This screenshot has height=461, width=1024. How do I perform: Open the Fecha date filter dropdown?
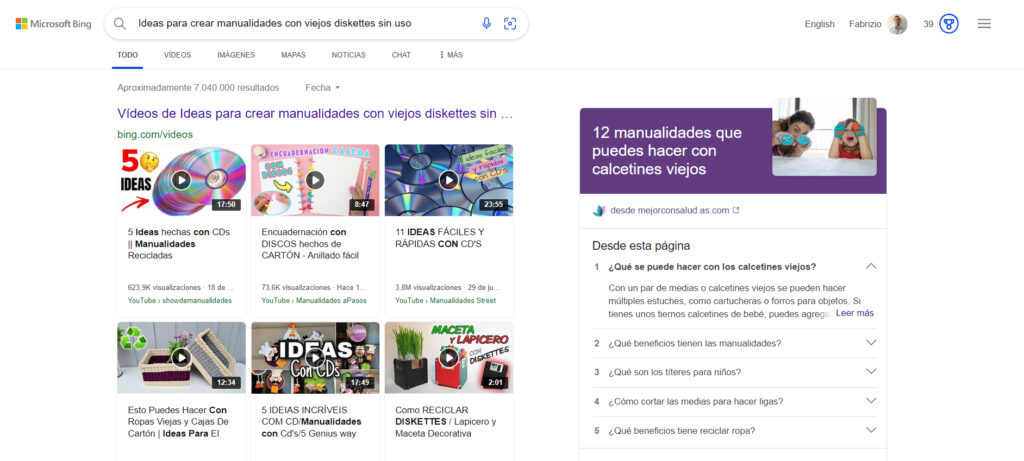point(323,88)
